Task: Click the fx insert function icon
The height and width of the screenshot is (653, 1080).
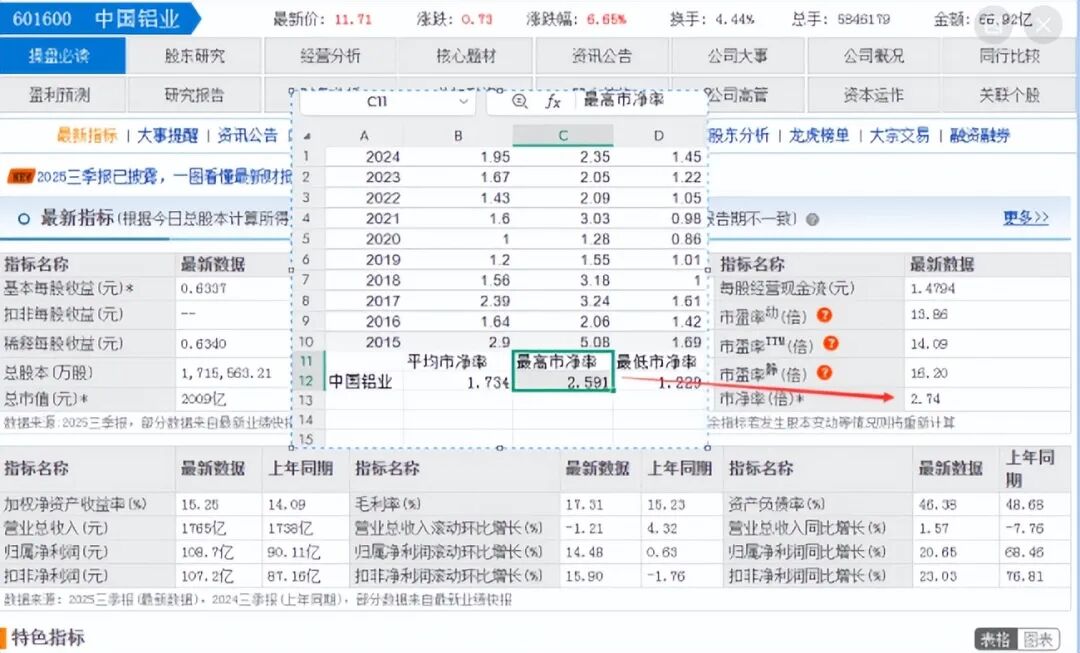Action: point(553,102)
